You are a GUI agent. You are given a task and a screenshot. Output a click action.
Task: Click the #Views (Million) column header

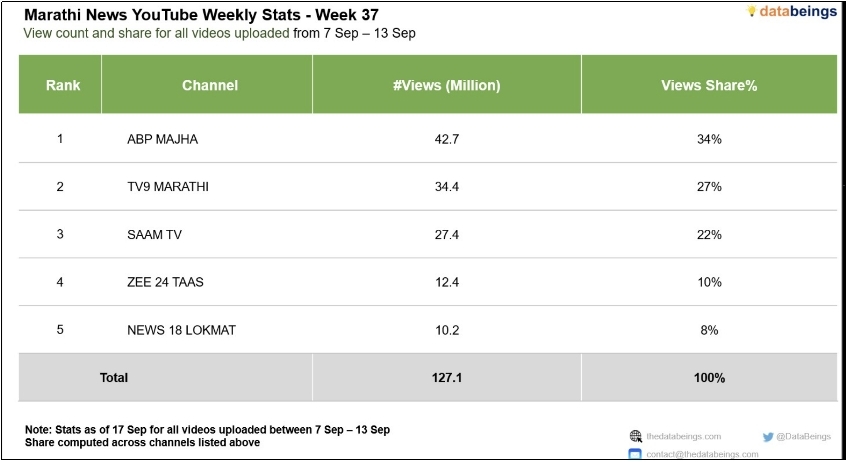click(447, 85)
